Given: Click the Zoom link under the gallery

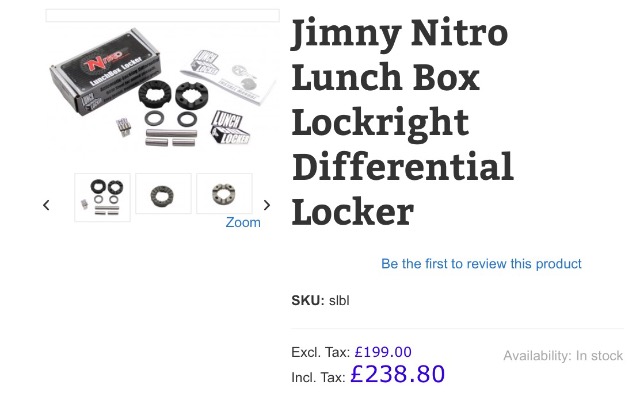Looking at the screenshot, I should point(243,222).
